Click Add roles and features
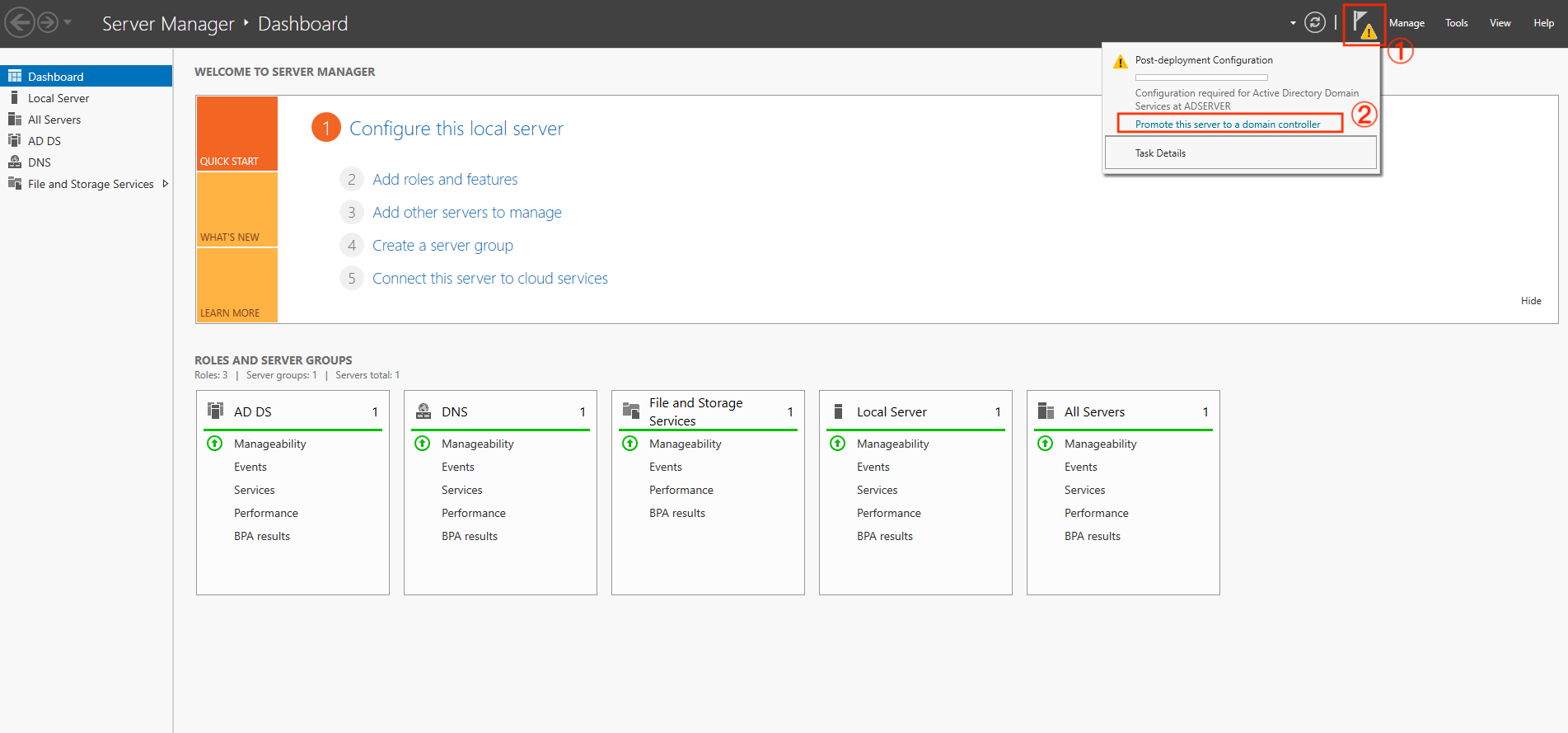The width and height of the screenshot is (1568, 733). coord(445,179)
